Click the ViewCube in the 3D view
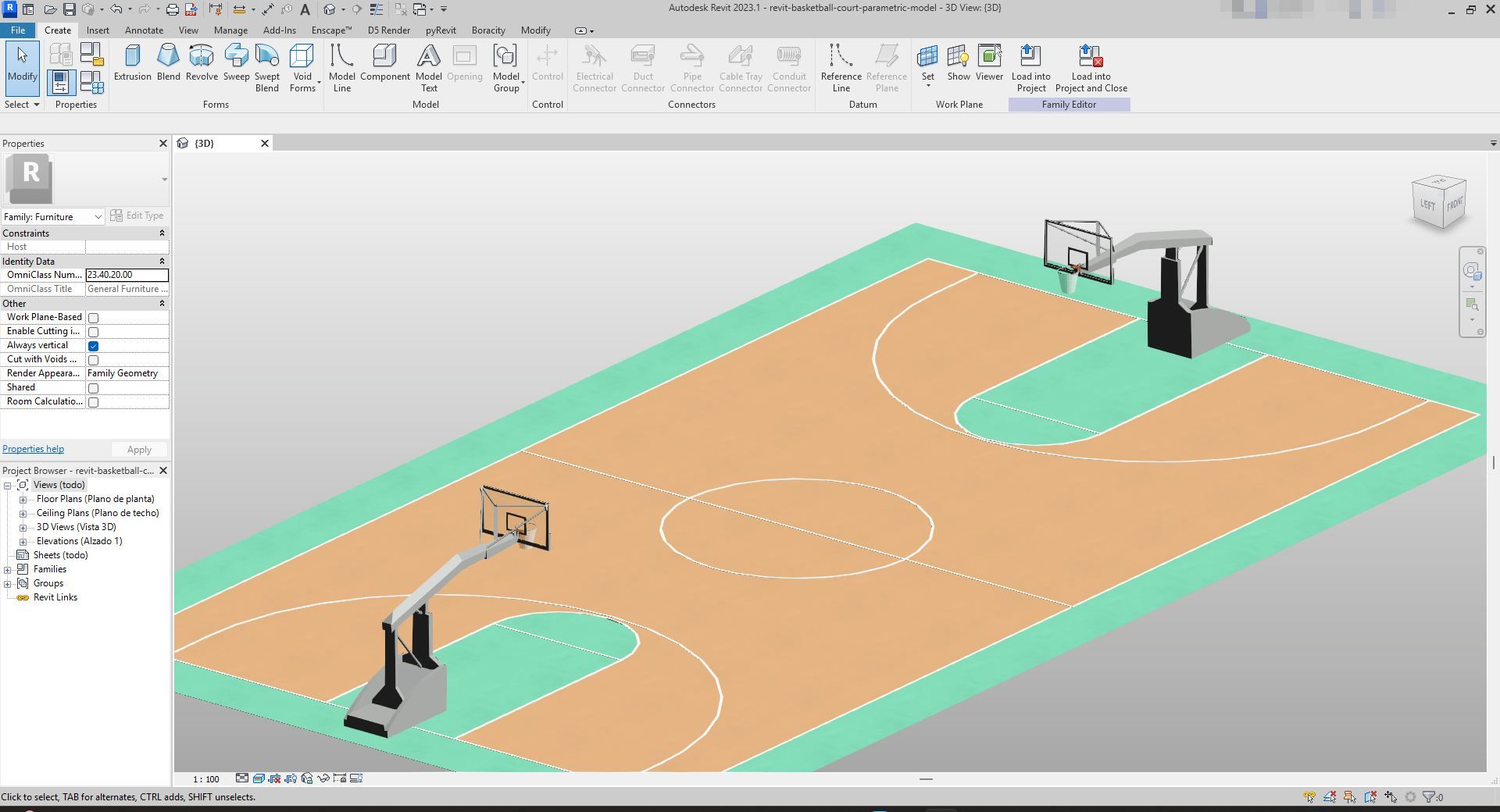Image resolution: width=1500 pixels, height=812 pixels. 1439,204
